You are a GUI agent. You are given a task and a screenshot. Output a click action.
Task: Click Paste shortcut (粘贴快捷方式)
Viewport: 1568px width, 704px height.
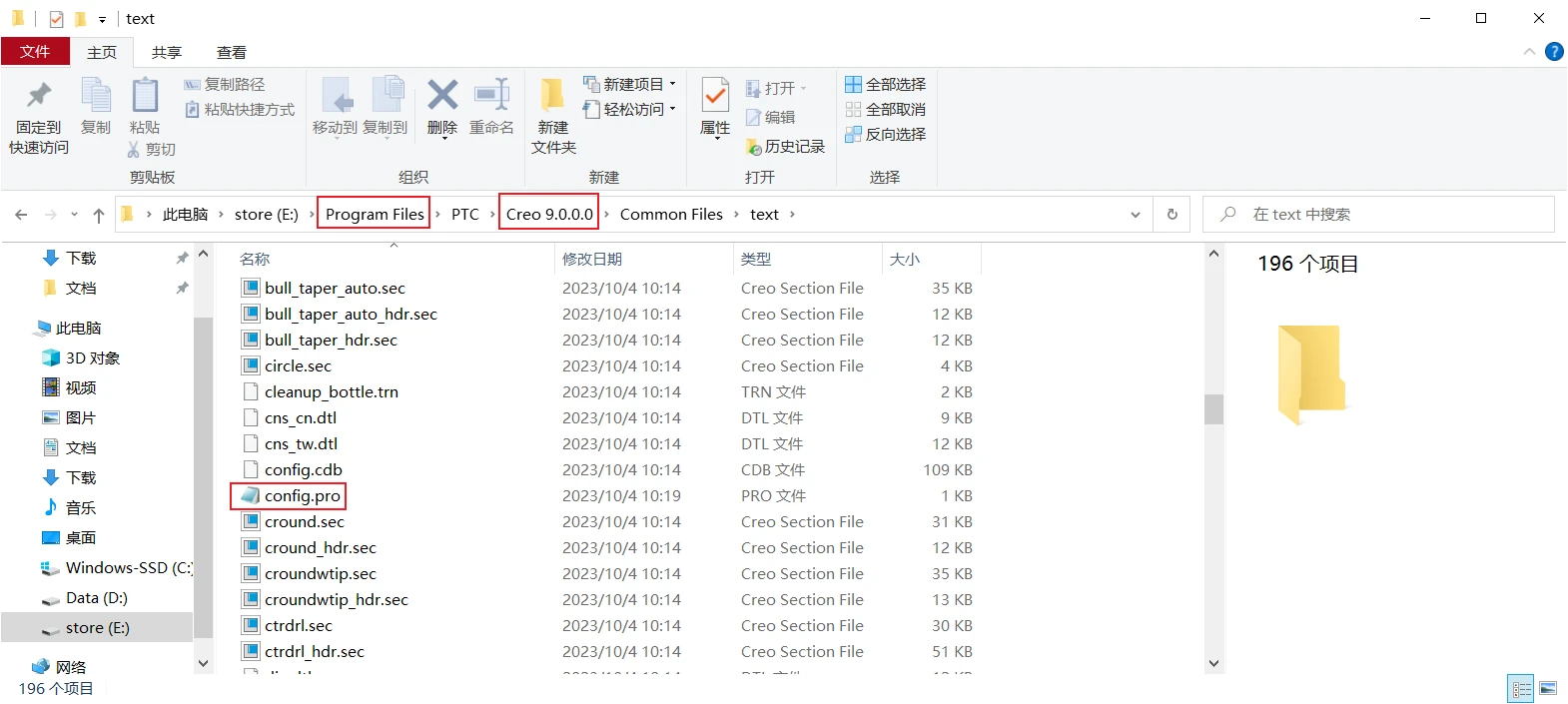coord(240,110)
